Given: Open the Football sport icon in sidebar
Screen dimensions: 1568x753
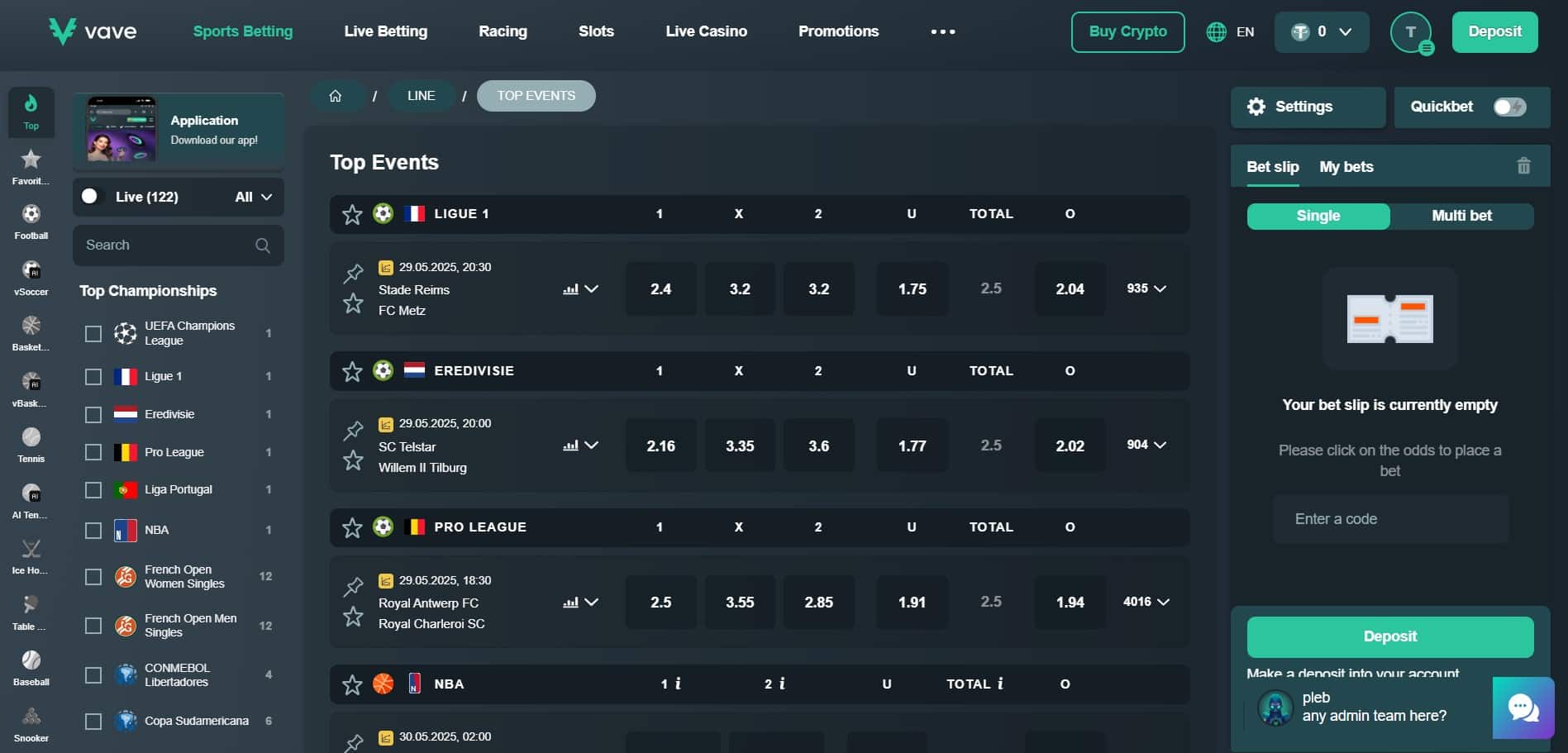Looking at the screenshot, I should [31, 222].
